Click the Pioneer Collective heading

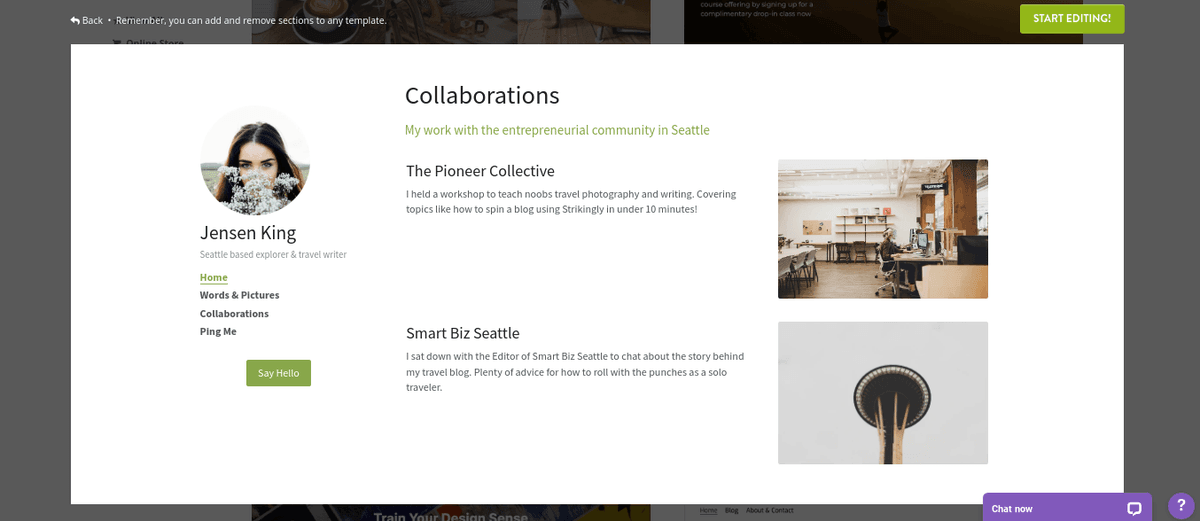pos(480,171)
